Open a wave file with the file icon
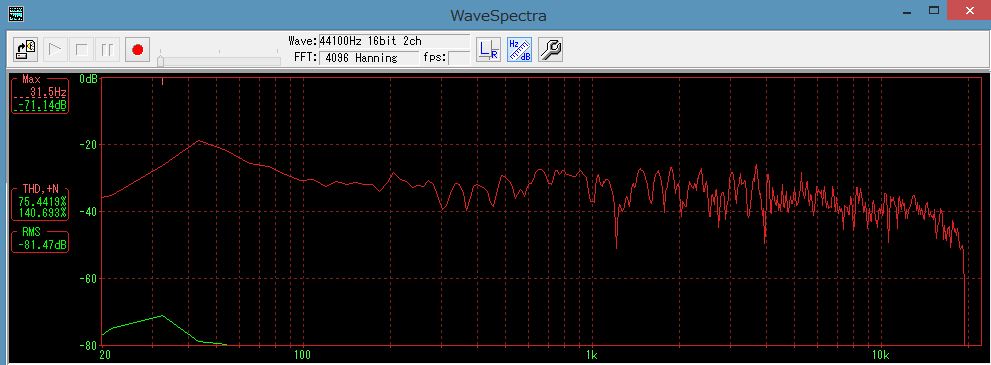Image resolution: width=991 pixels, height=365 pixels. (27, 49)
